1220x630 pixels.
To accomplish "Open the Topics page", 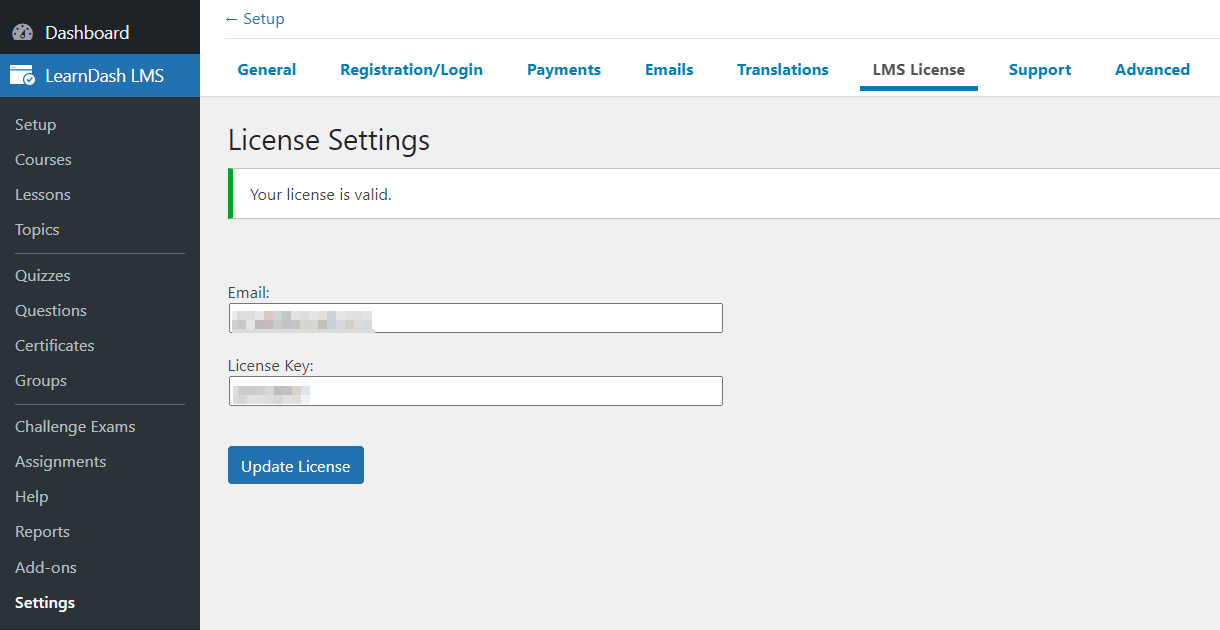I will click(37, 230).
